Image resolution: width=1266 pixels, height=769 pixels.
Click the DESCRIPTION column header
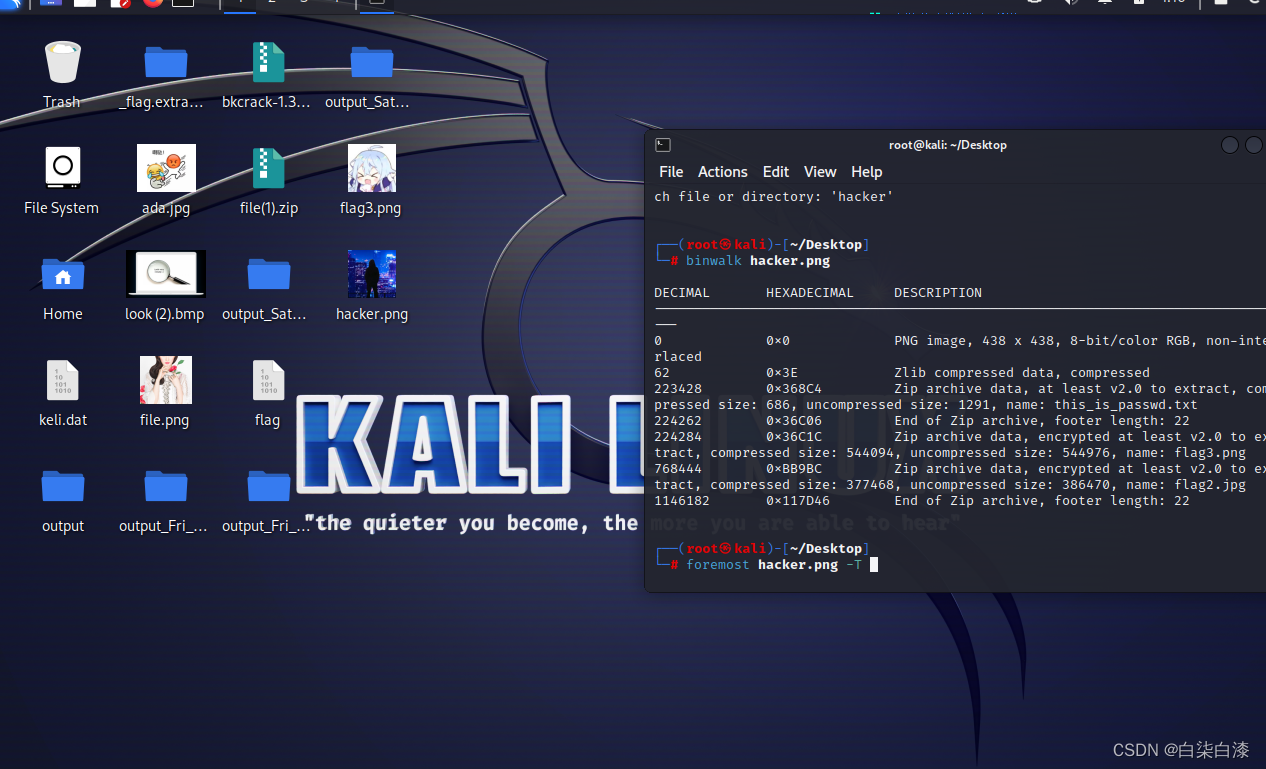938,293
